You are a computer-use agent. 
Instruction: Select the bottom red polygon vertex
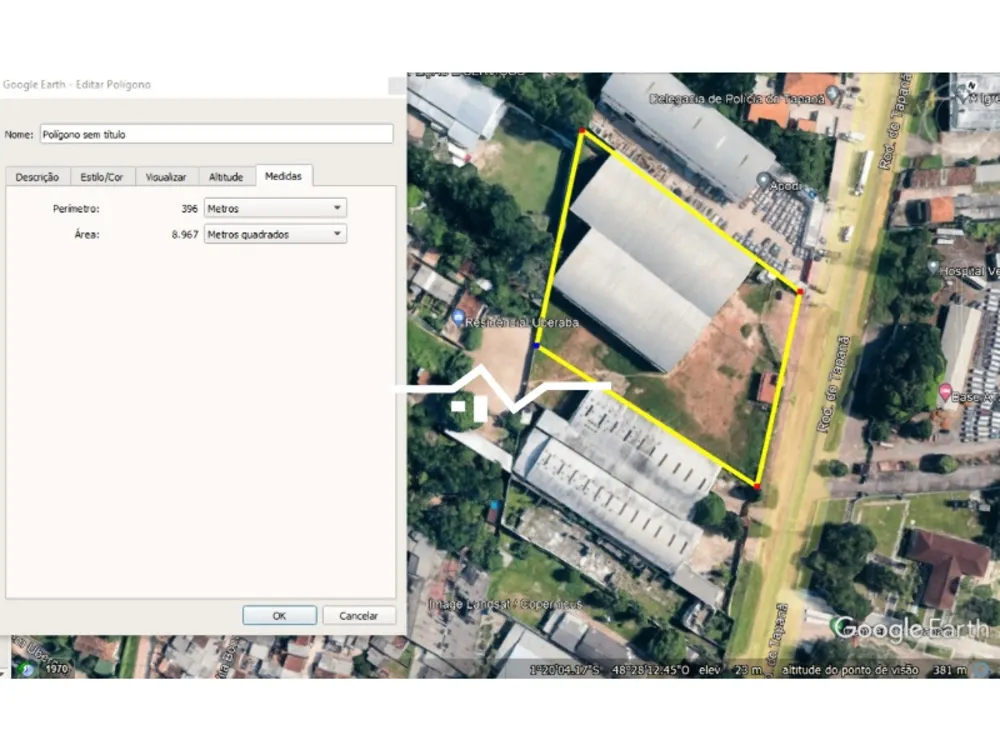[x=756, y=487]
